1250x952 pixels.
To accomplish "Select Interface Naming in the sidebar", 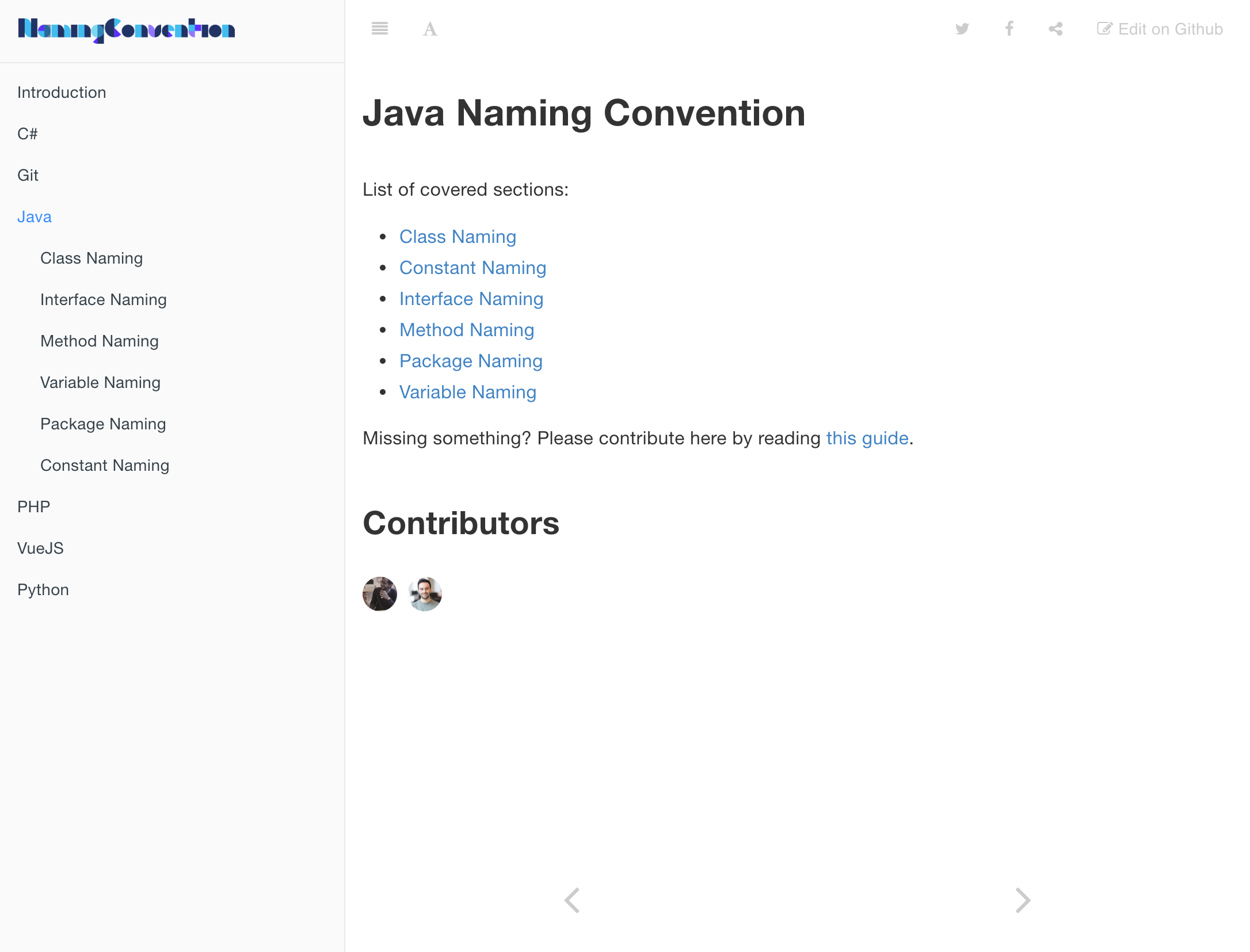I will pos(104,299).
